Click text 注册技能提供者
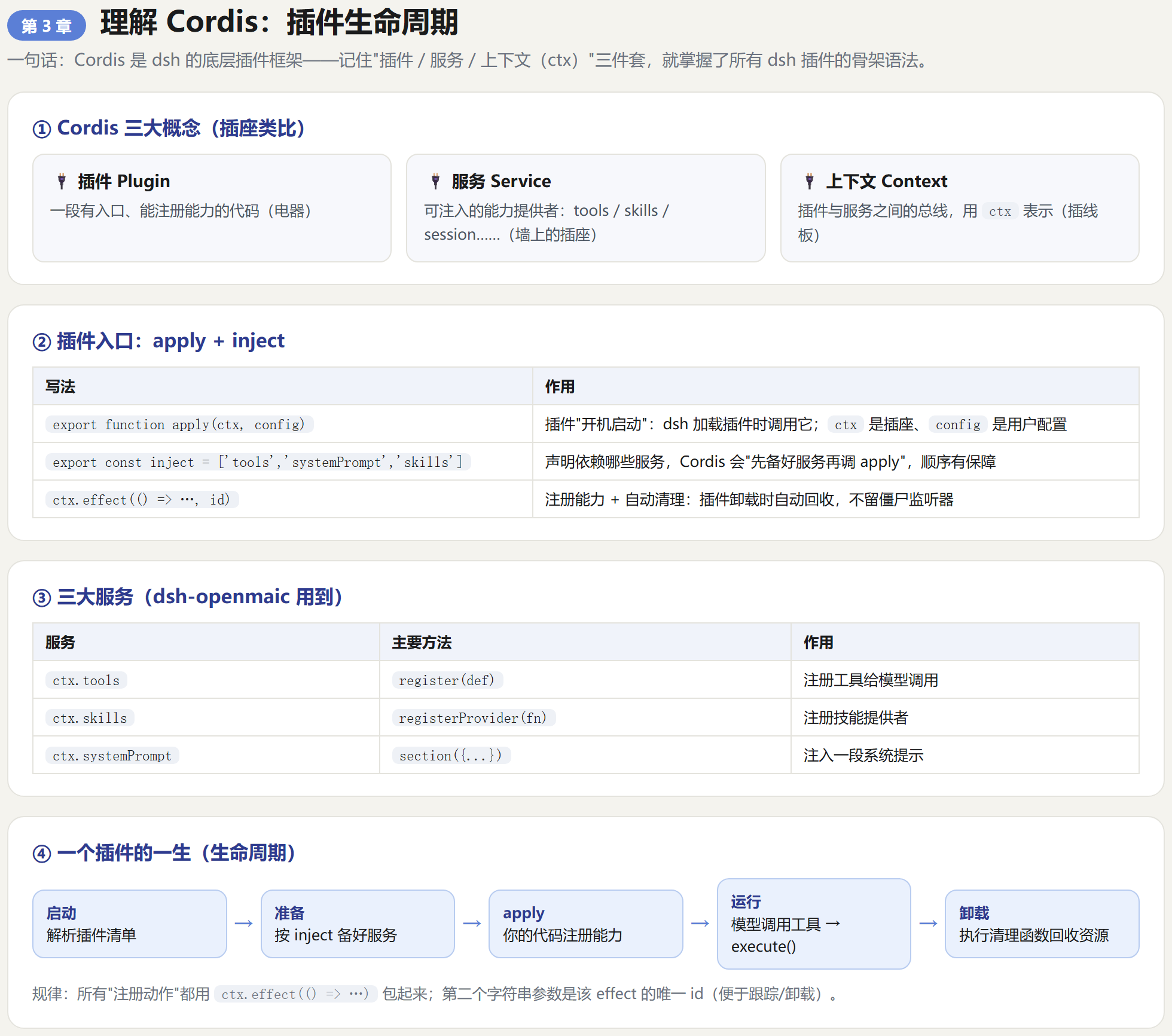1172x1036 pixels. pos(856,718)
